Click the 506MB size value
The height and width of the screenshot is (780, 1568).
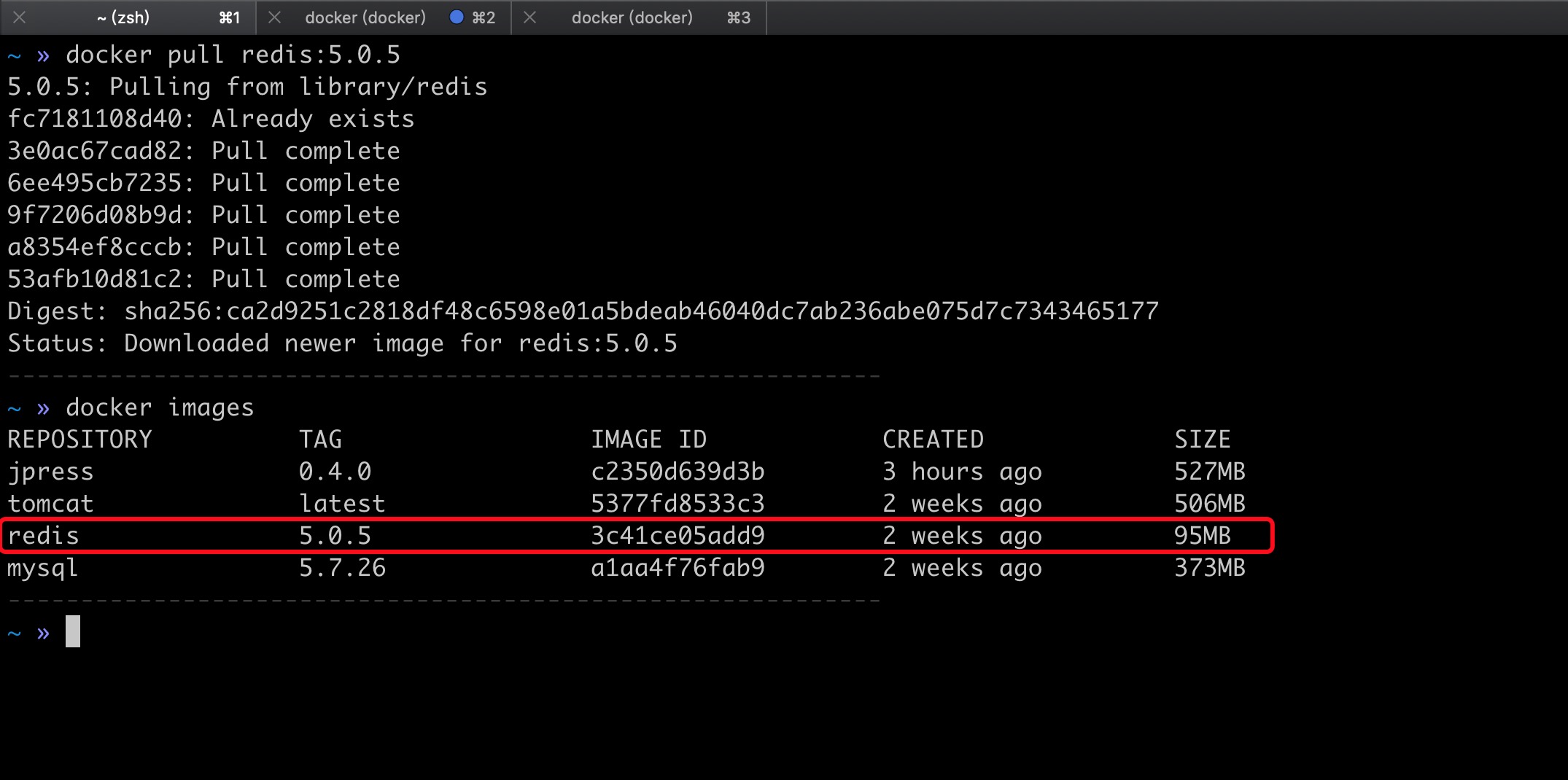tap(1210, 504)
